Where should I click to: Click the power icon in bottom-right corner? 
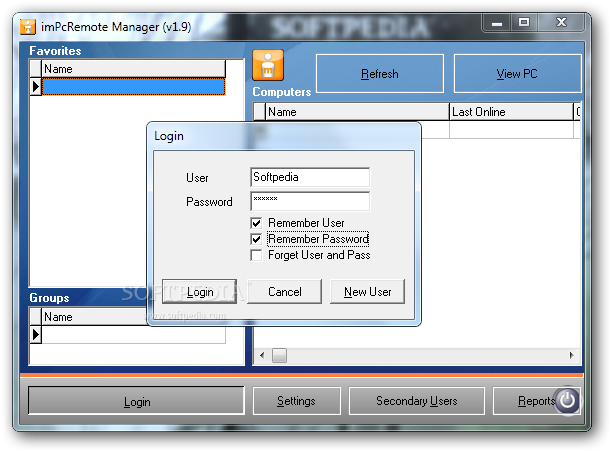(x=567, y=401)
